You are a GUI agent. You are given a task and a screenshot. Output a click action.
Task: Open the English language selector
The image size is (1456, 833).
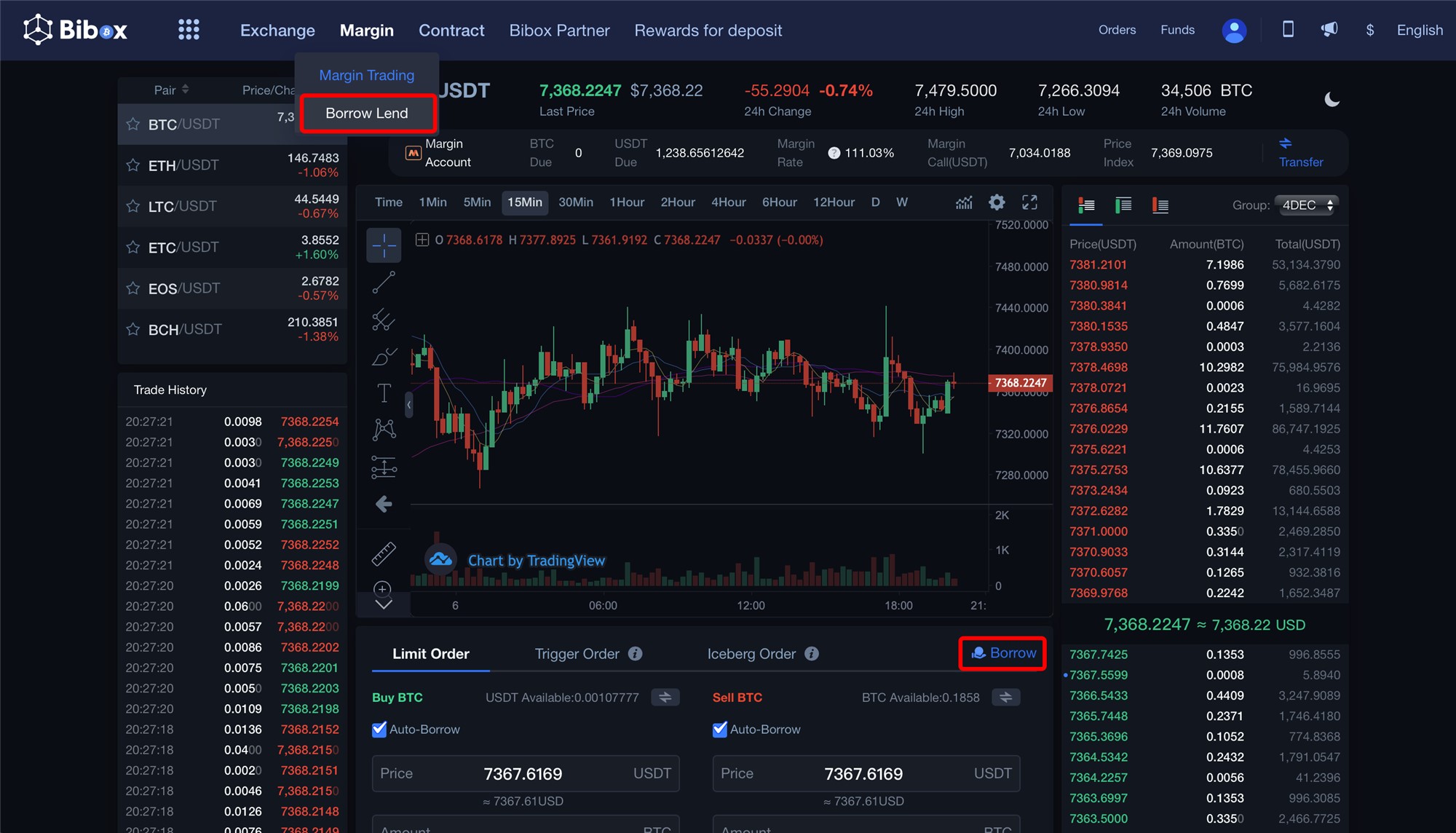pyautogui.click(x=1419, y=30)
